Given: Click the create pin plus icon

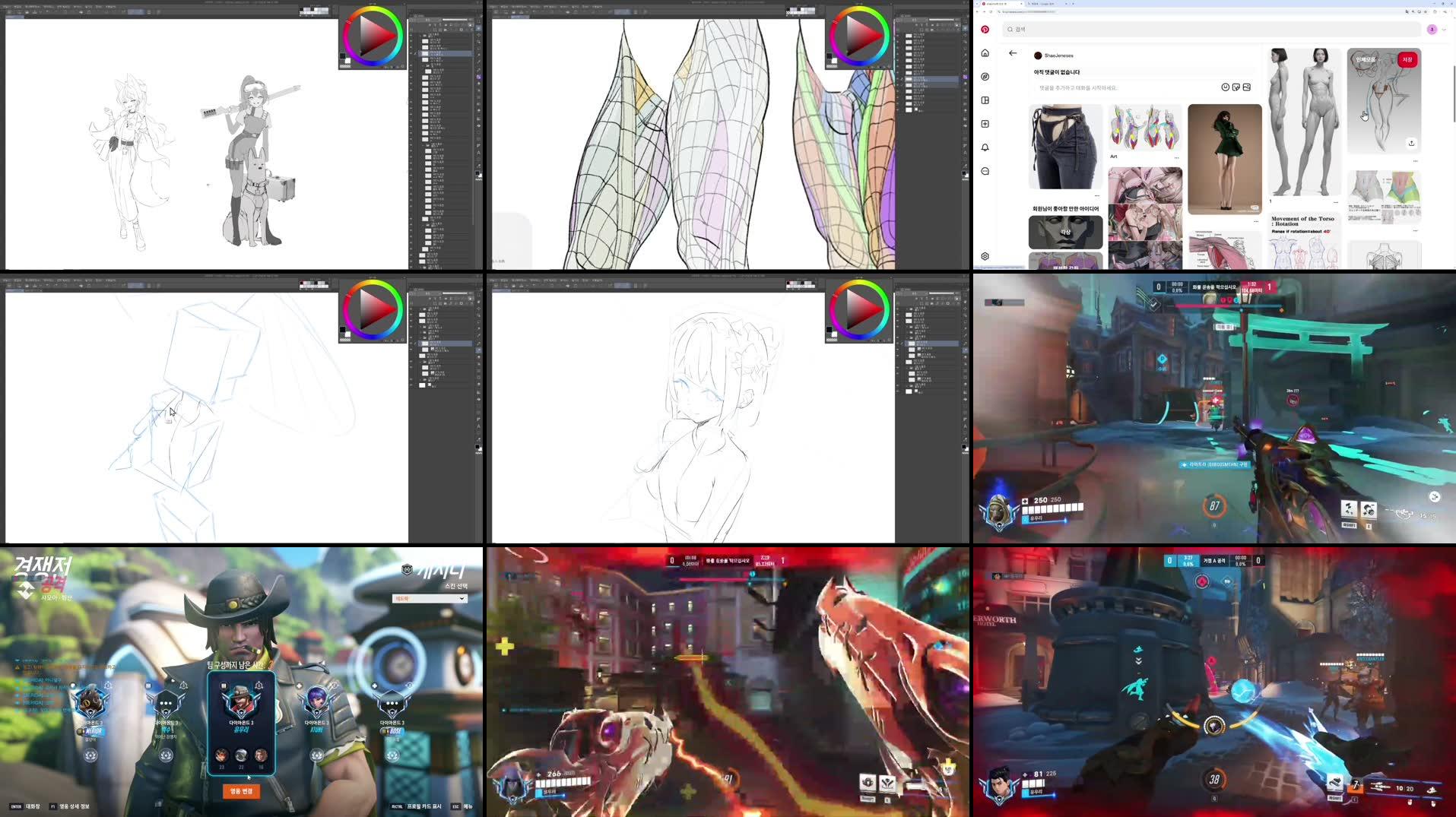Looking at the screenshot, I should [x=985, y=124].
